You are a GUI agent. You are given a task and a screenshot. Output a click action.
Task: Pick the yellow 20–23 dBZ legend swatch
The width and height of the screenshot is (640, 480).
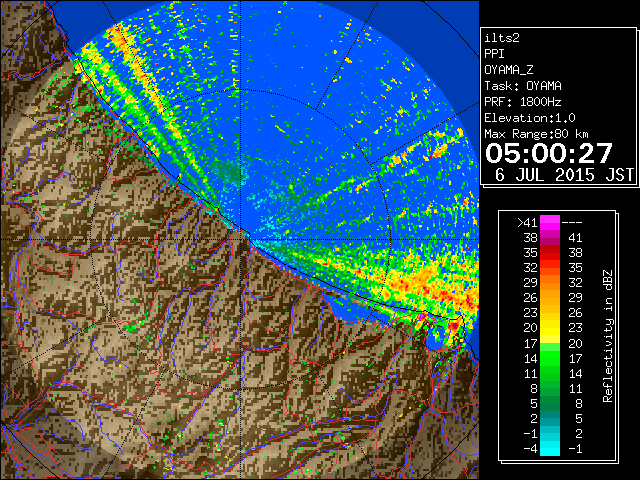coord(550,328)
